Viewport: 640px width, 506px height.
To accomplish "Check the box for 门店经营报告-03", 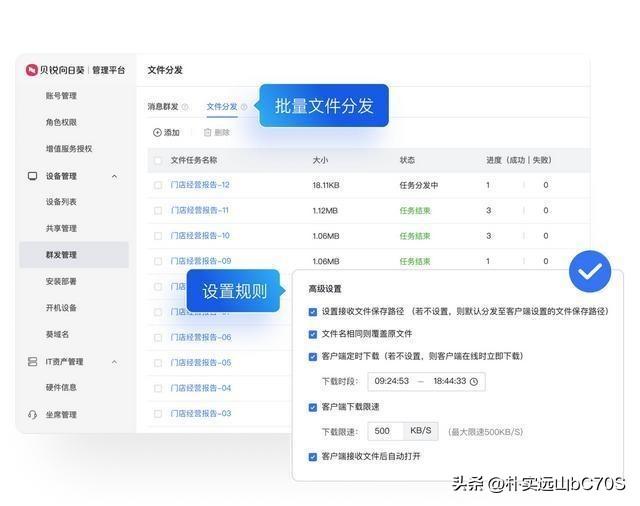I will point(158,414).
